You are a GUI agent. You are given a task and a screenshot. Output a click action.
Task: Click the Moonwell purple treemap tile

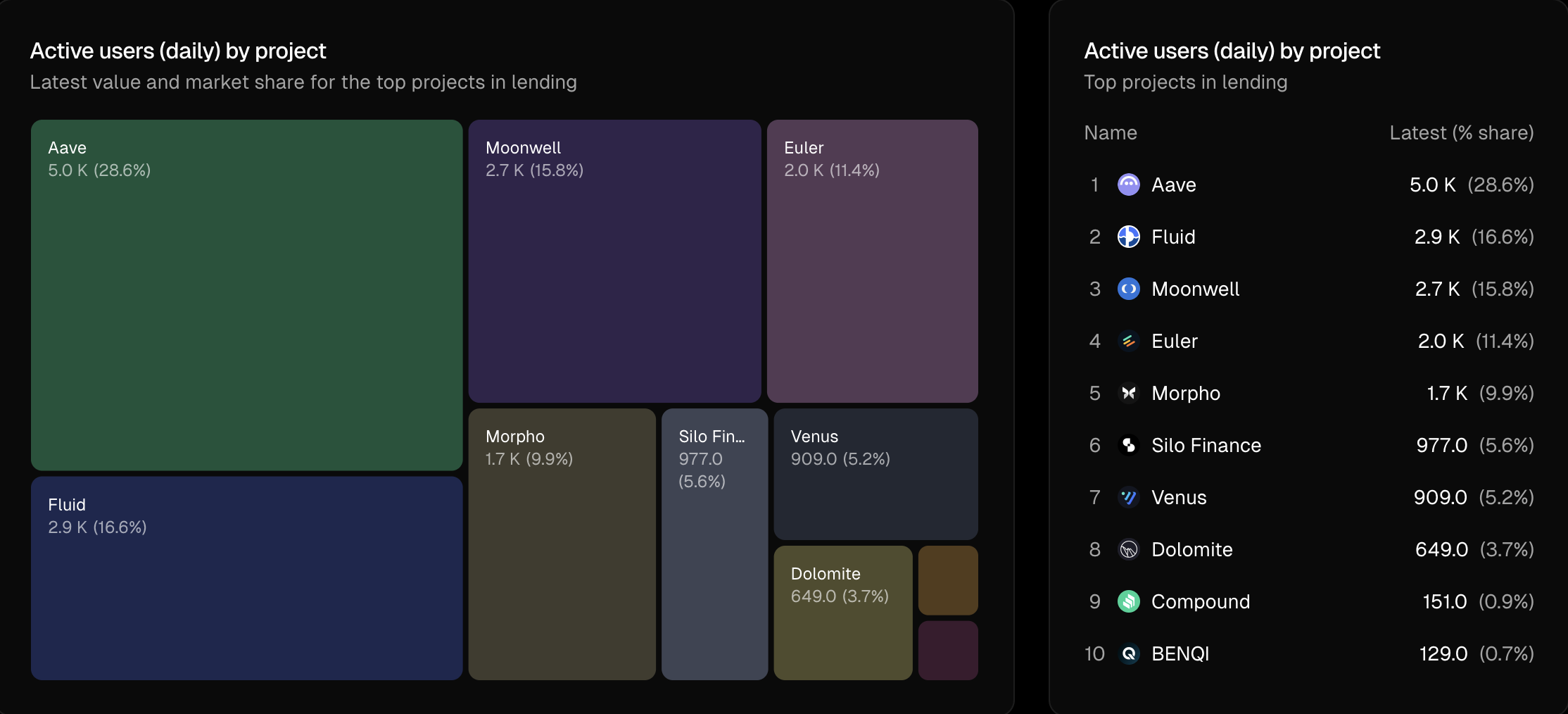(614, 262)
